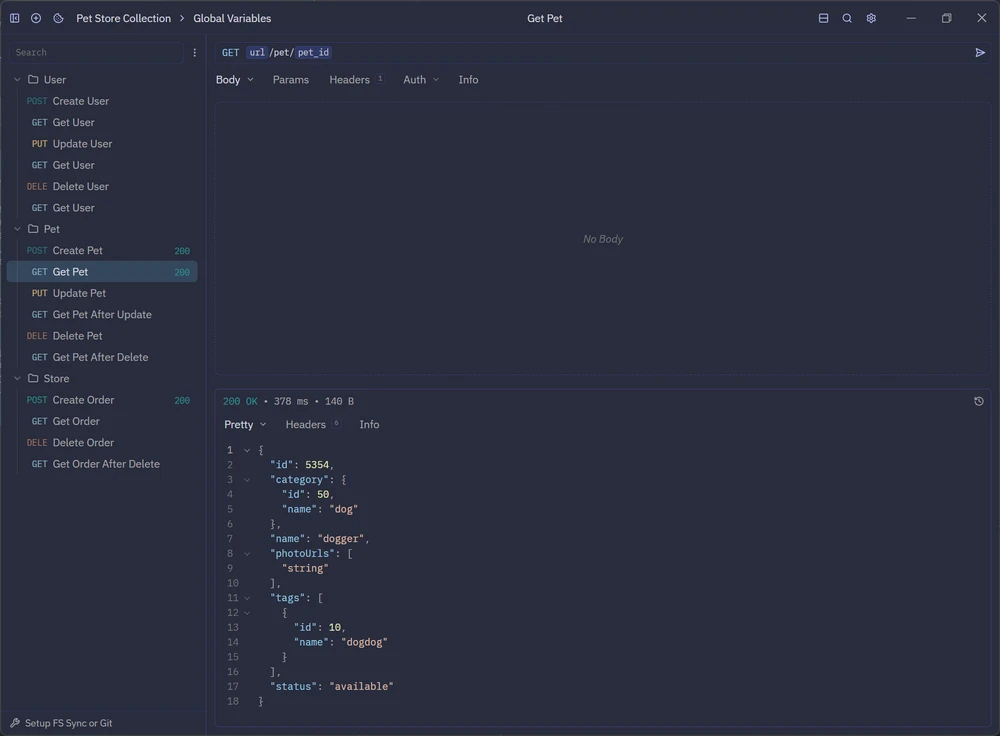Click the 5354 id value
The width and height of the screenshot is (1000, 736).
317,465
